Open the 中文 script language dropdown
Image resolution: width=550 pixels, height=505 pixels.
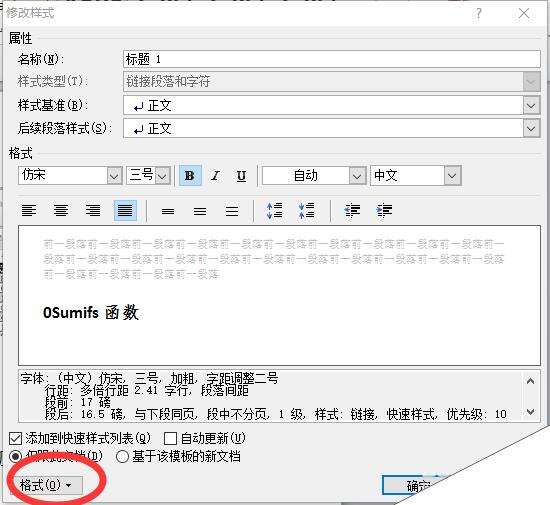[x=452, y=175]
